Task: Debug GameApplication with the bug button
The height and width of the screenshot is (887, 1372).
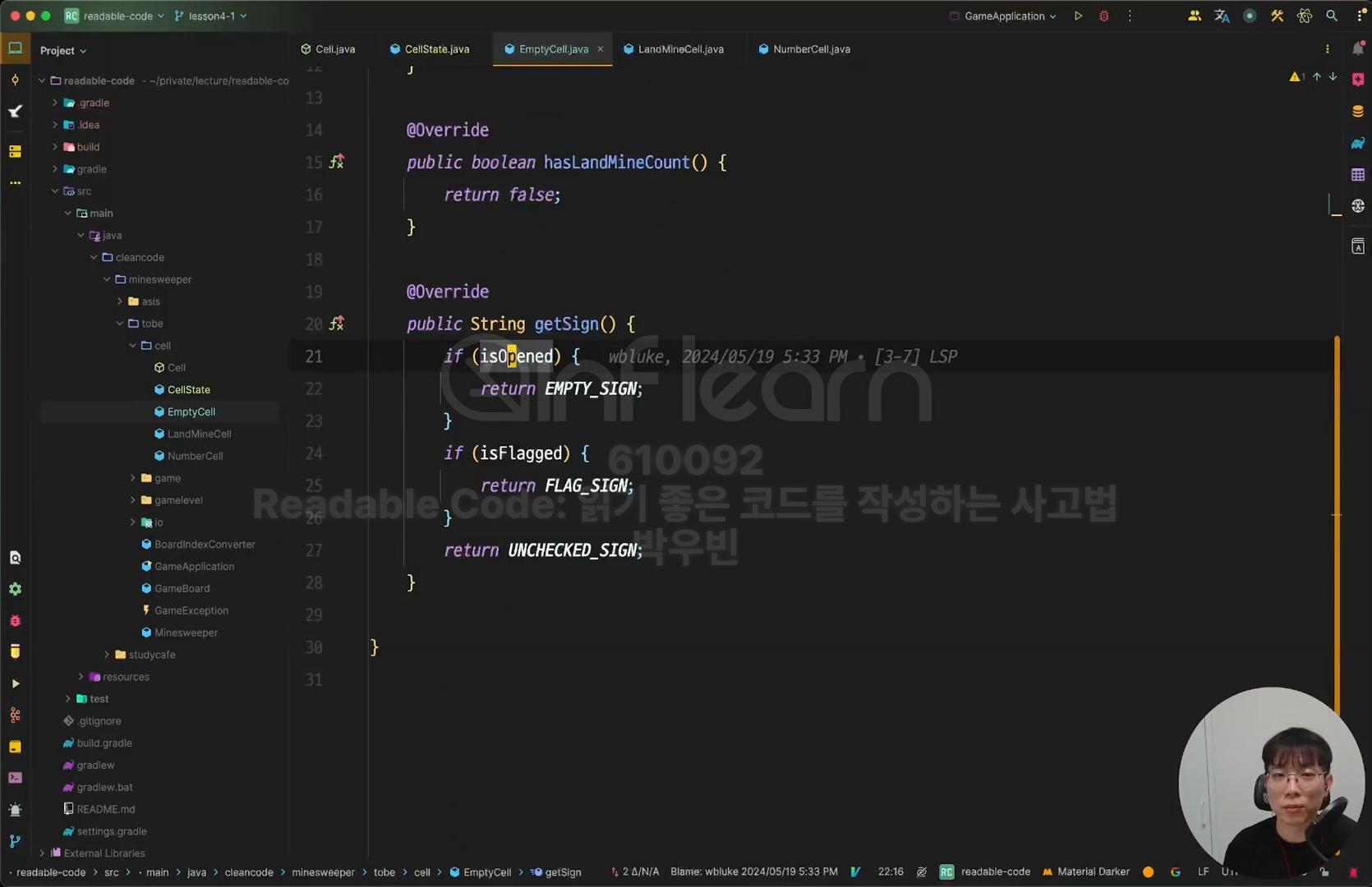Action: [1104, 16]
